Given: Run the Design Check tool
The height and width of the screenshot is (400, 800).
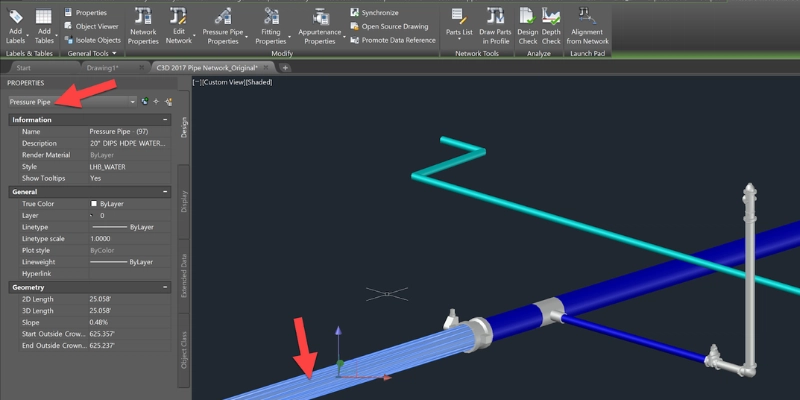Looking at the screenshot, I should coord(528,26).
